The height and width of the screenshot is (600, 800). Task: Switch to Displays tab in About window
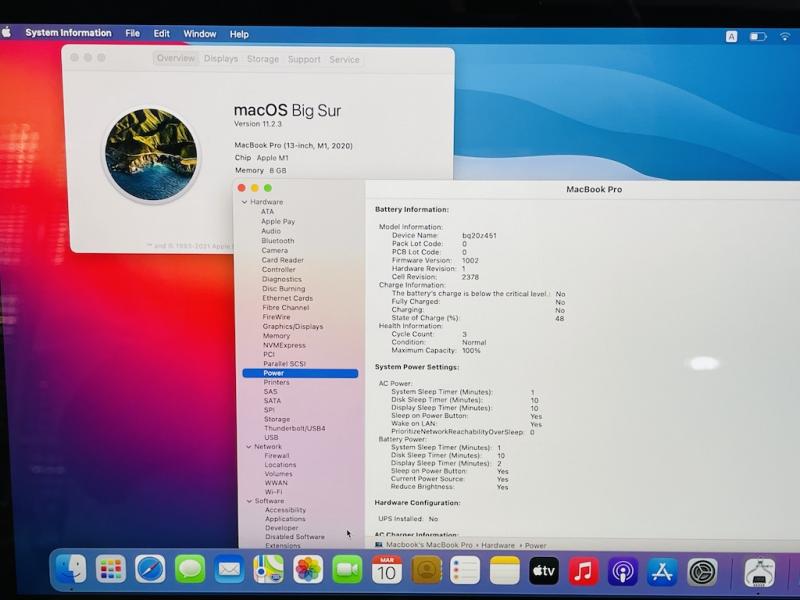click(221, 59)
